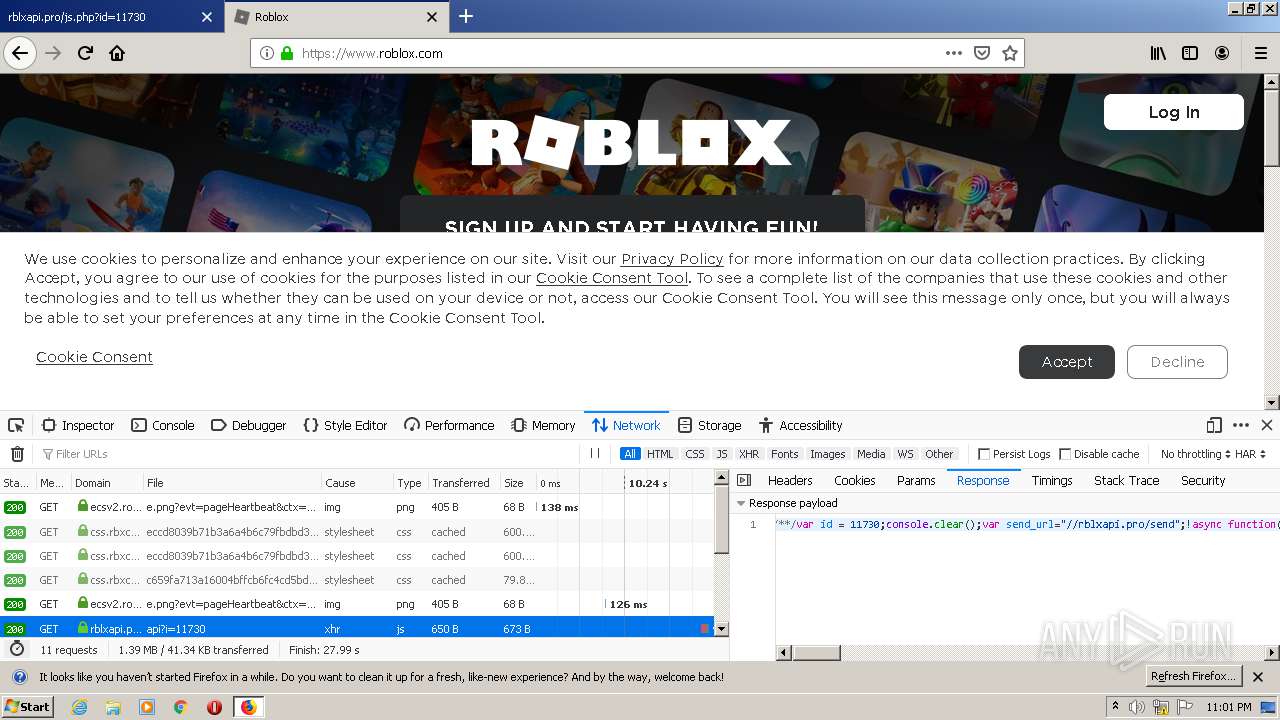
Task: Go back with the browser Back arrow
Action: 19,53
